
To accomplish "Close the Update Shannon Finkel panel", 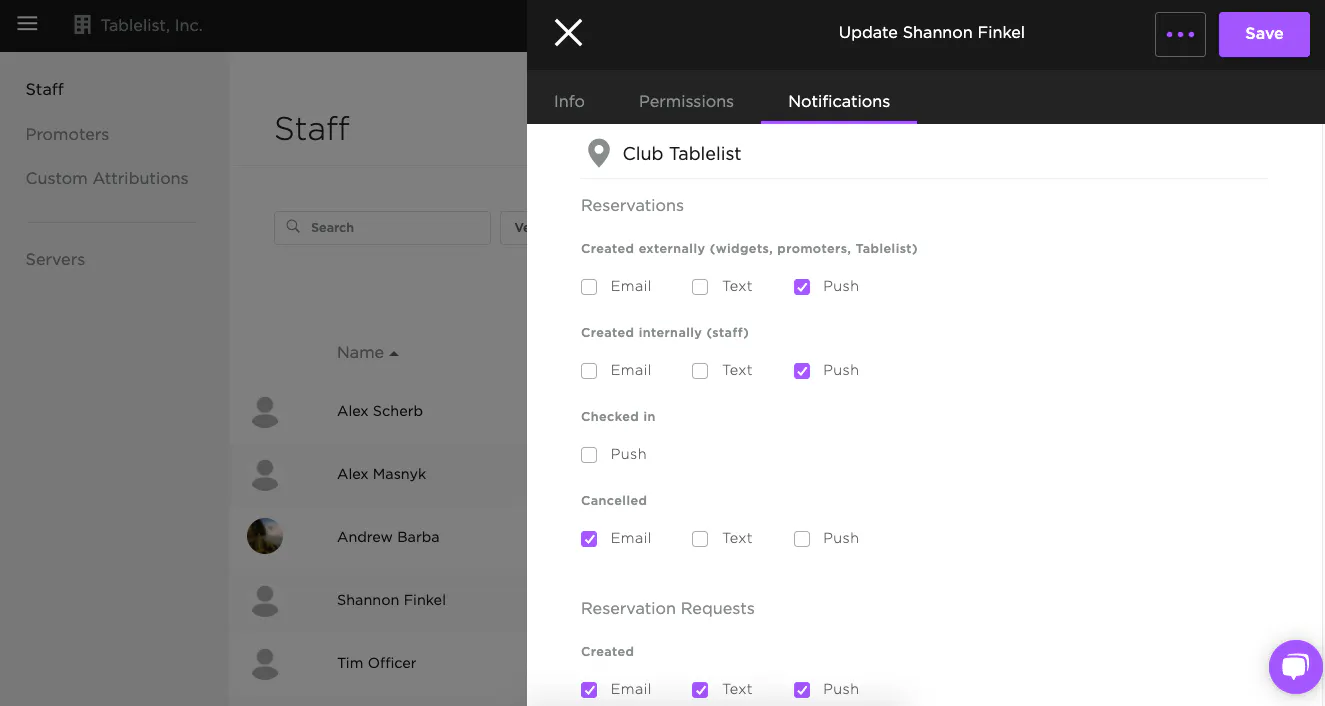I will coord(568,33).
